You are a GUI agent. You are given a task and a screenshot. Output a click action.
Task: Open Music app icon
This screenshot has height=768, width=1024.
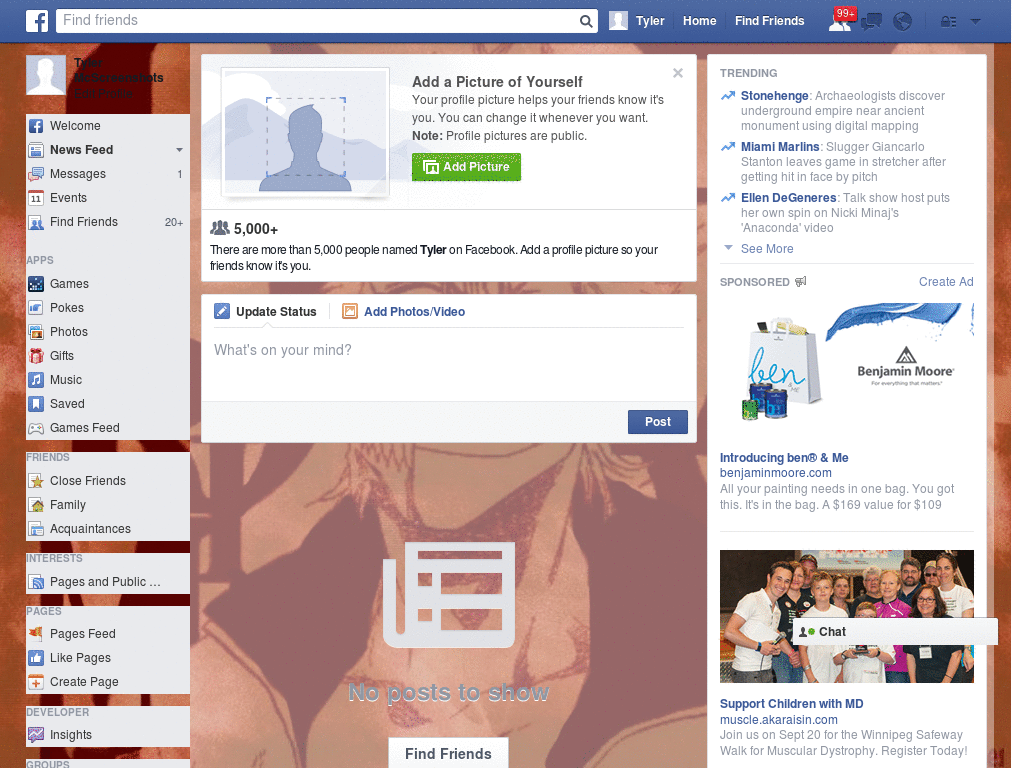pos(36,380)
